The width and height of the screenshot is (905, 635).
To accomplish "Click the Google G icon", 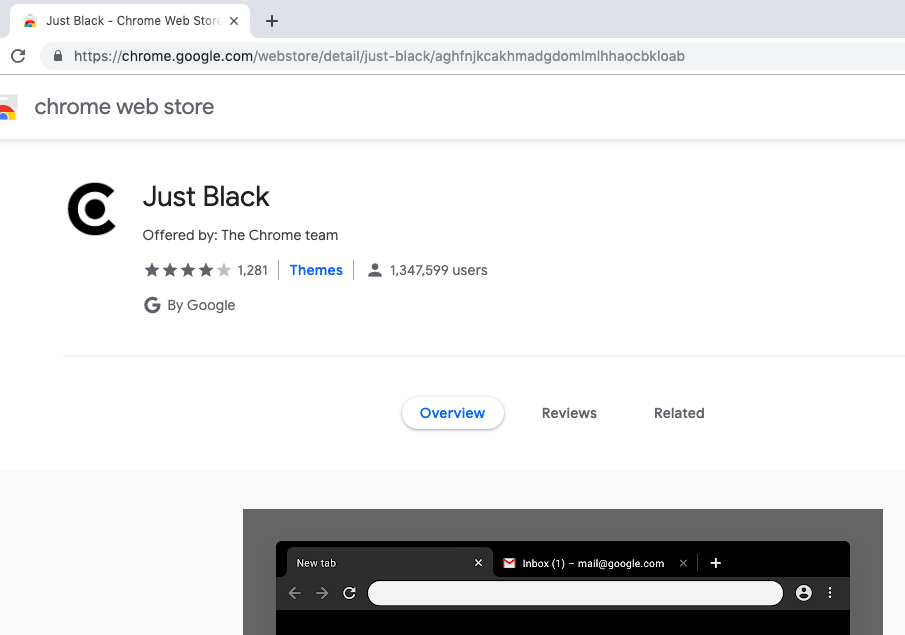I will pos(152,305).
